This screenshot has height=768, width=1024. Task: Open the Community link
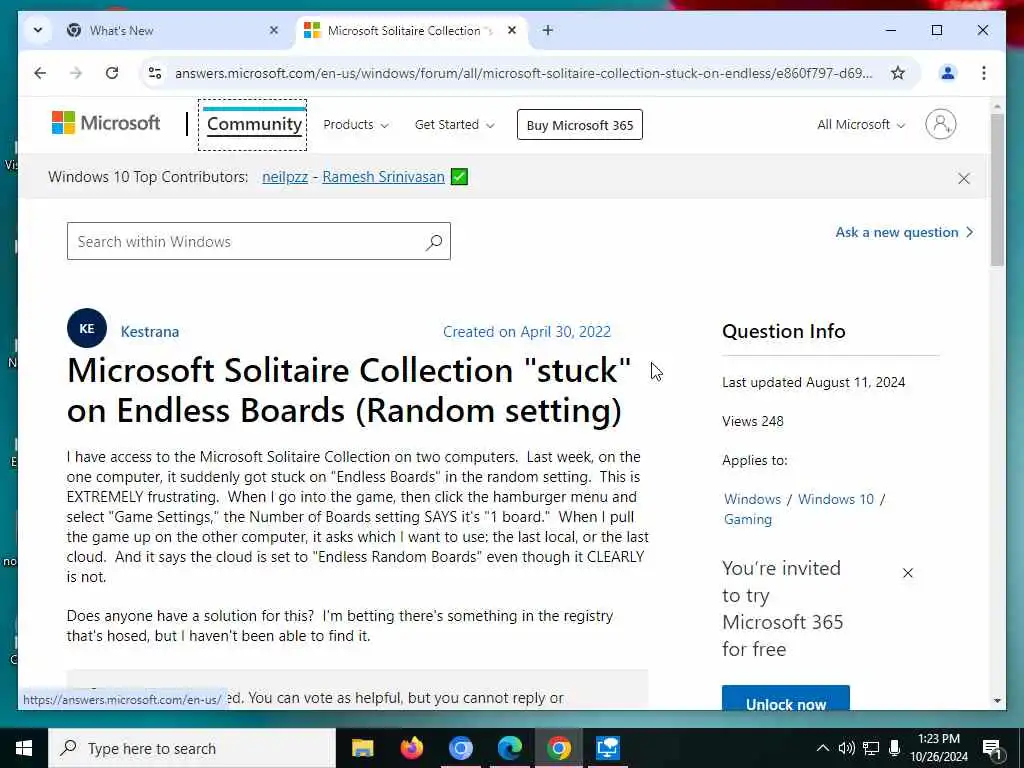coord(254,124)
